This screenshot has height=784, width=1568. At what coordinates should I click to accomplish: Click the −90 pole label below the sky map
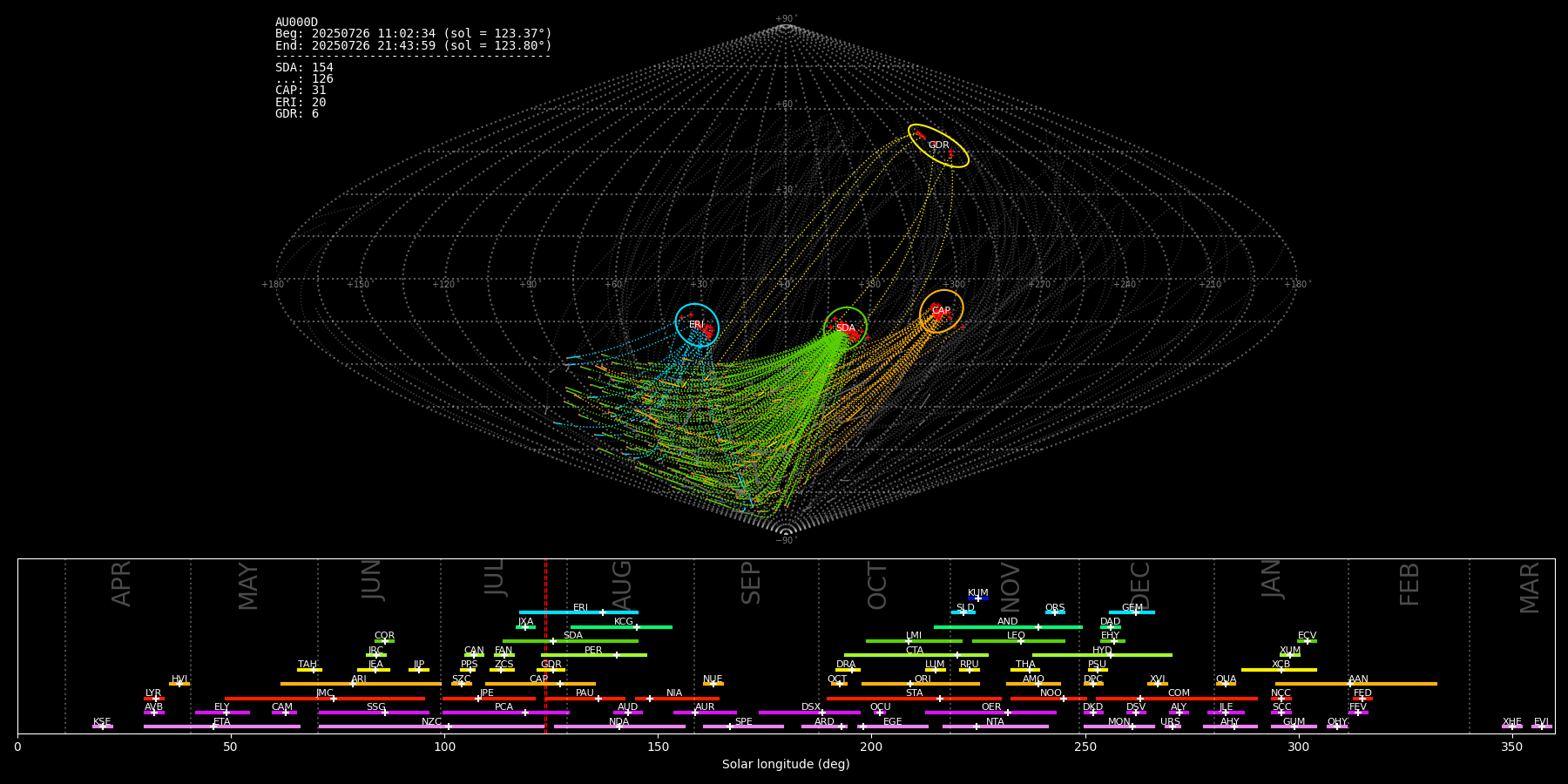(x=785, y=541)
